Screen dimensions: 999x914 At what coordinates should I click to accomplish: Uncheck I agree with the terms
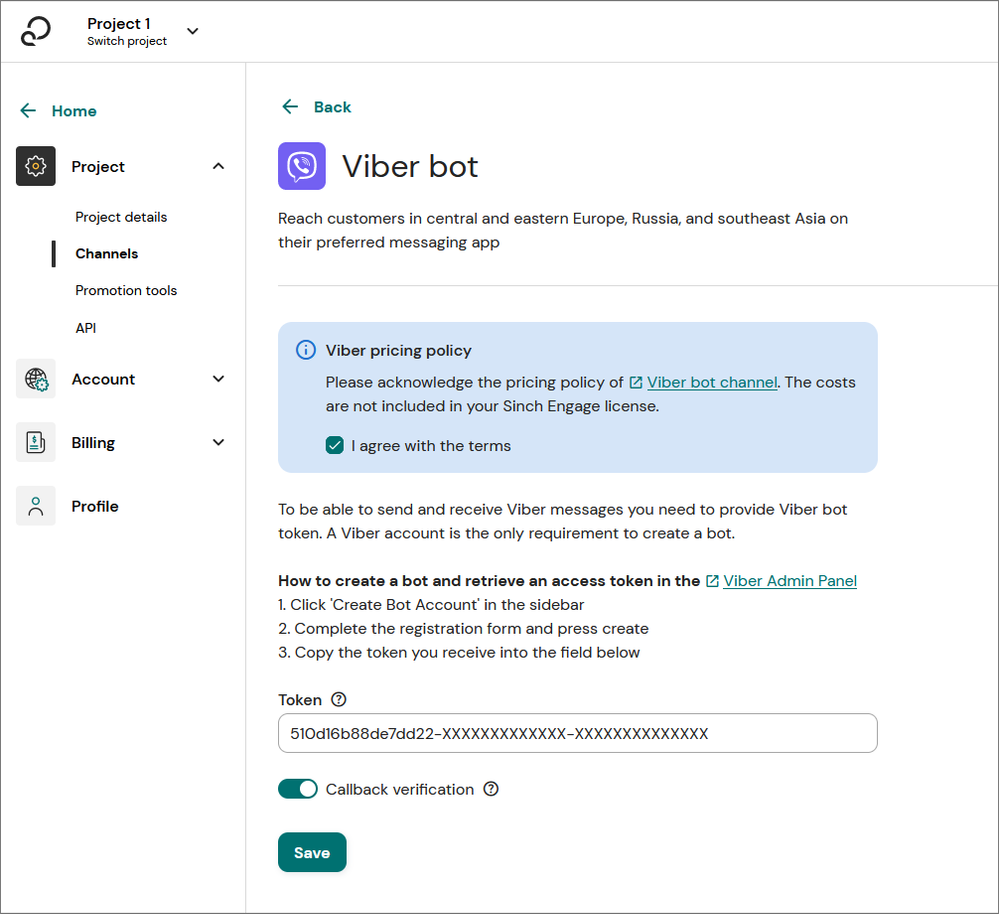click(x=334, y=445)
